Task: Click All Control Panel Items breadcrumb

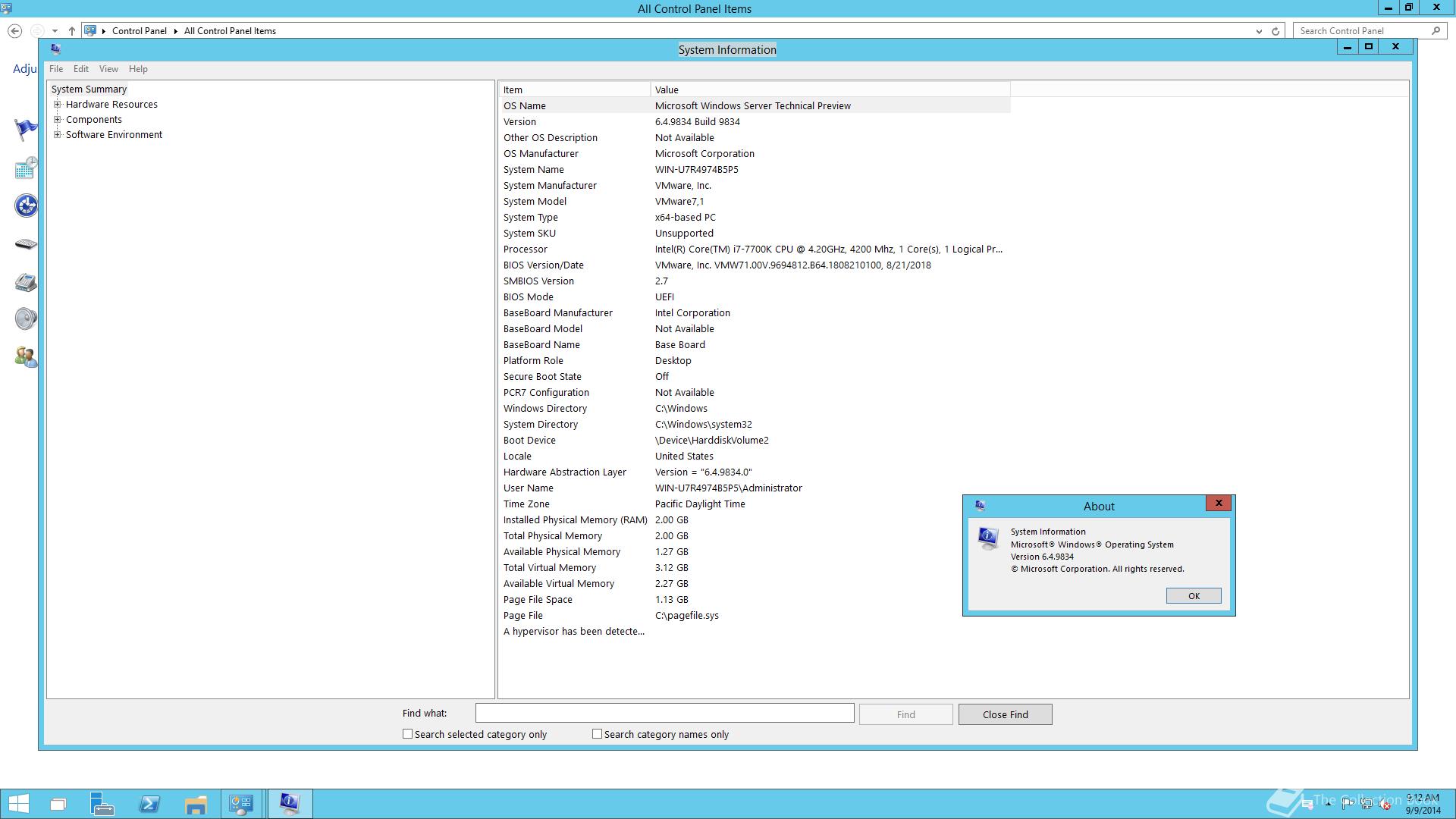Action: tap(230, 31)
